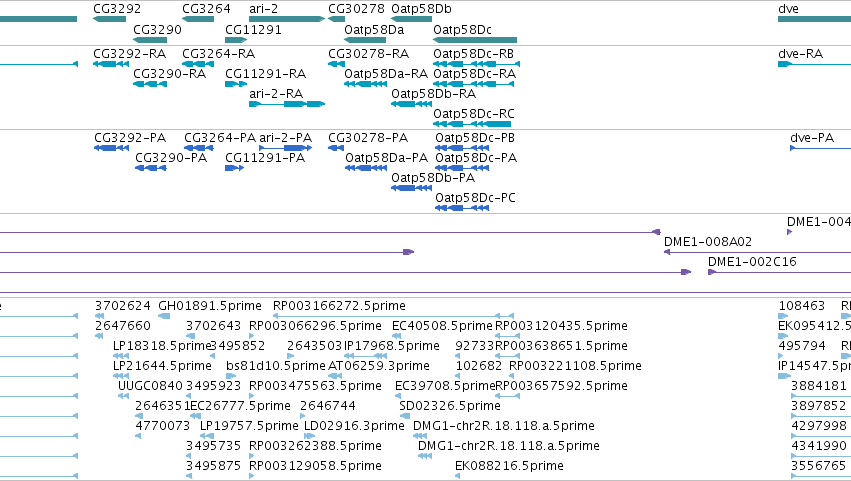
Task: Click BAC clone DME1-002C16
Action: pos(752,262)
